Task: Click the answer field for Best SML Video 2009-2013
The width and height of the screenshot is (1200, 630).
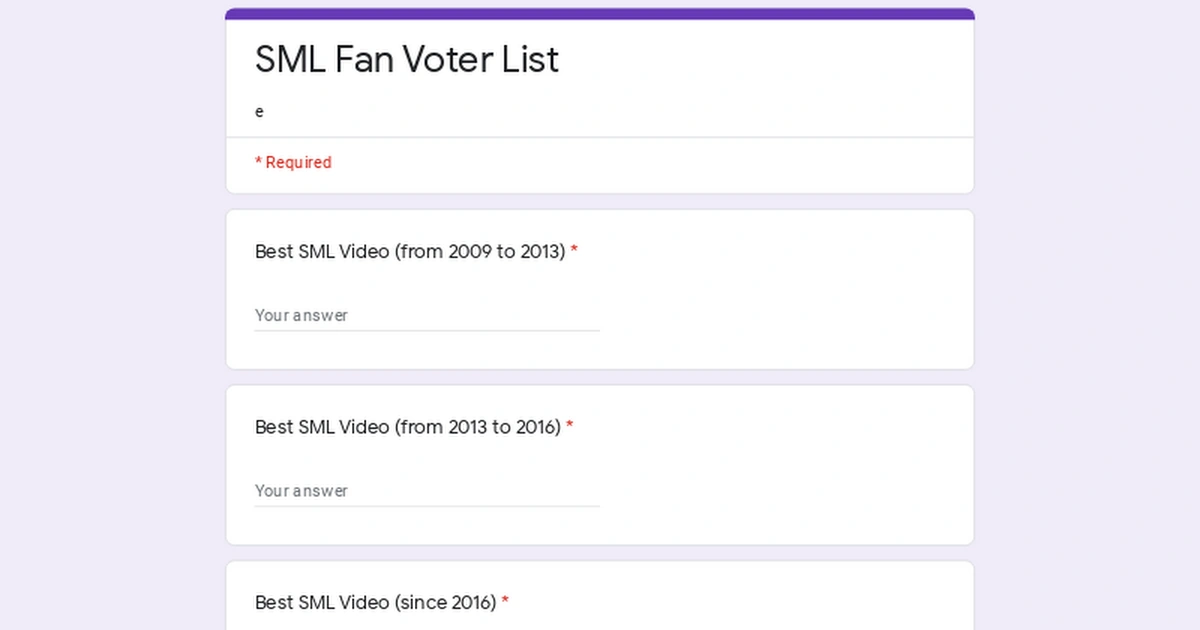Action: click(427, 315)
